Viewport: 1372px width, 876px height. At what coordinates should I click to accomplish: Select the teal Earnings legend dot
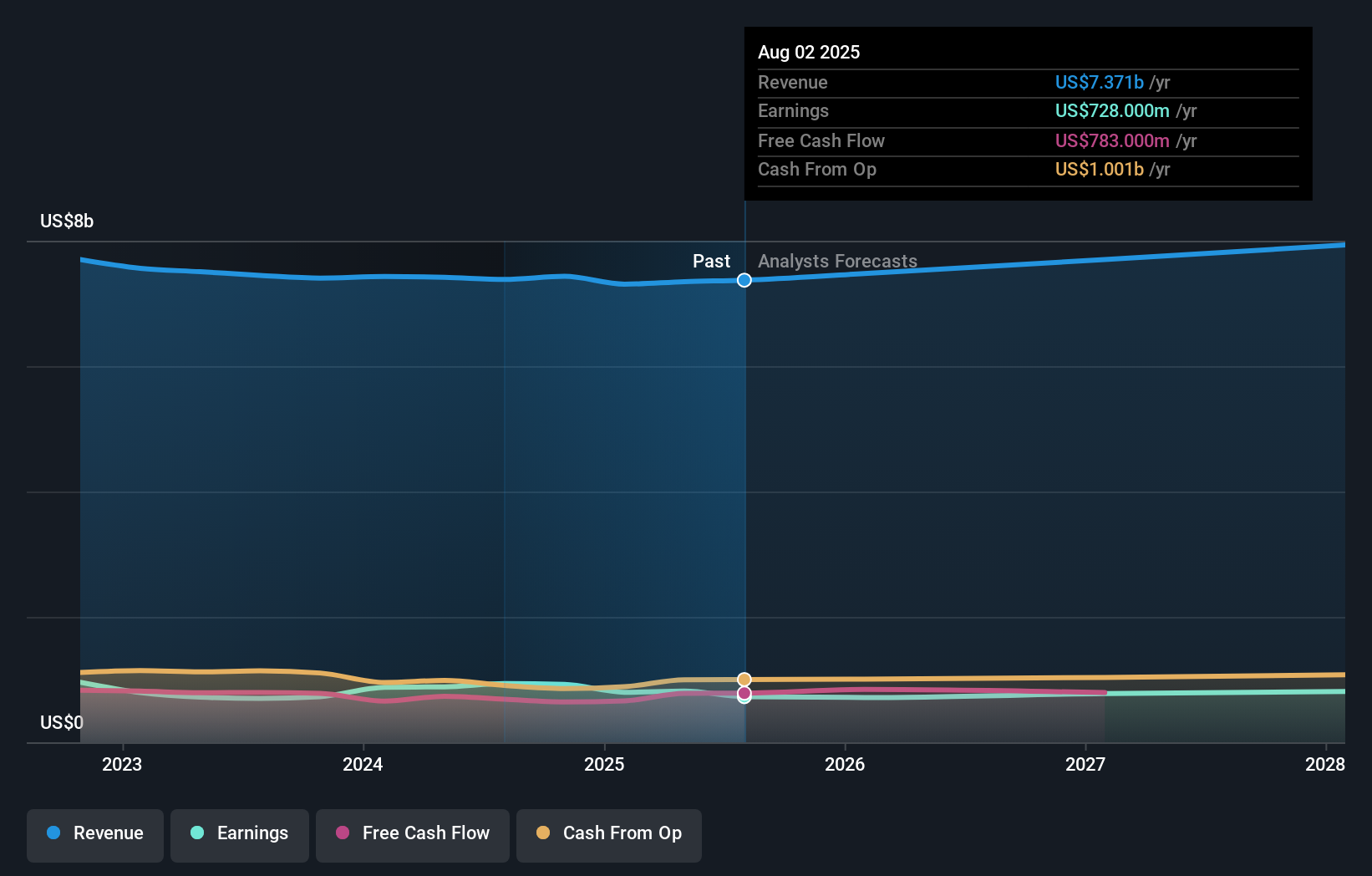[x=197, y=833]
